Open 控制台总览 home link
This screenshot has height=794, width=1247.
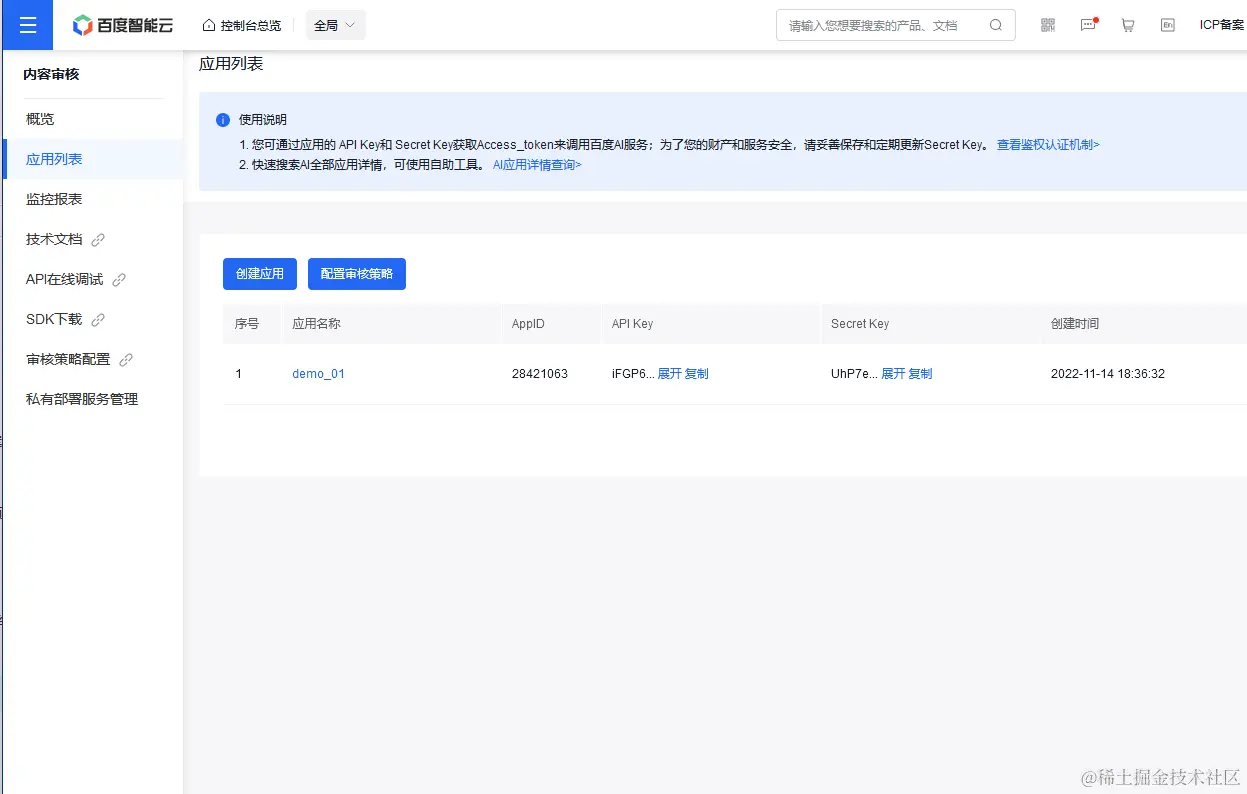pyautogui.click(x=241, y=25)
